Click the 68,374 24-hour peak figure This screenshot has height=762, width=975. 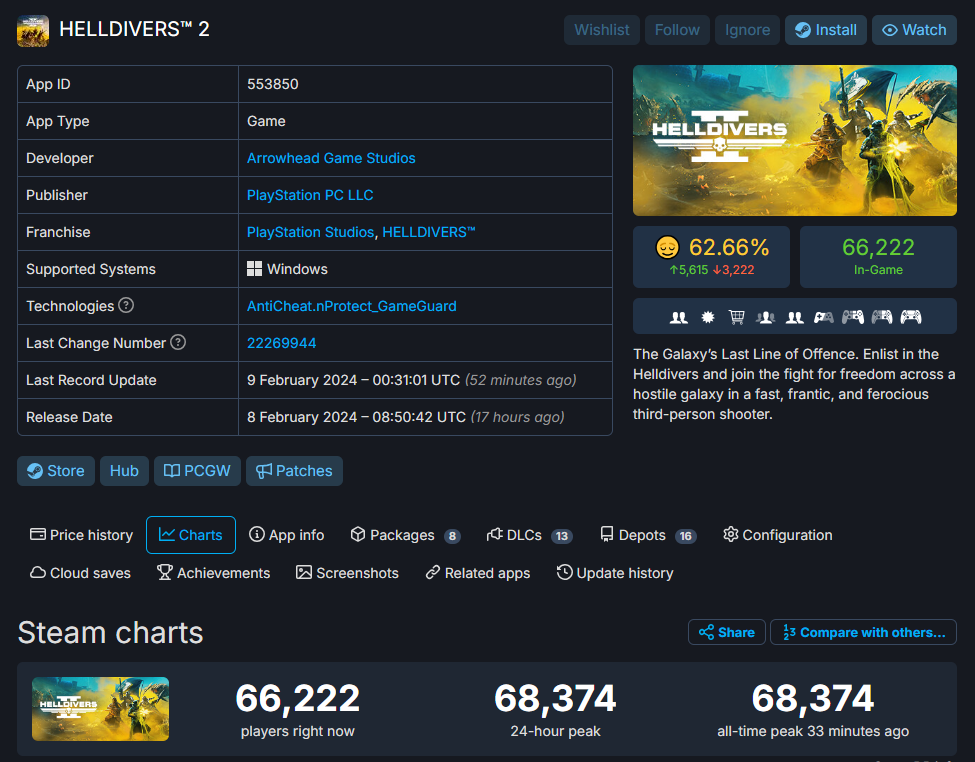(555, 698)
